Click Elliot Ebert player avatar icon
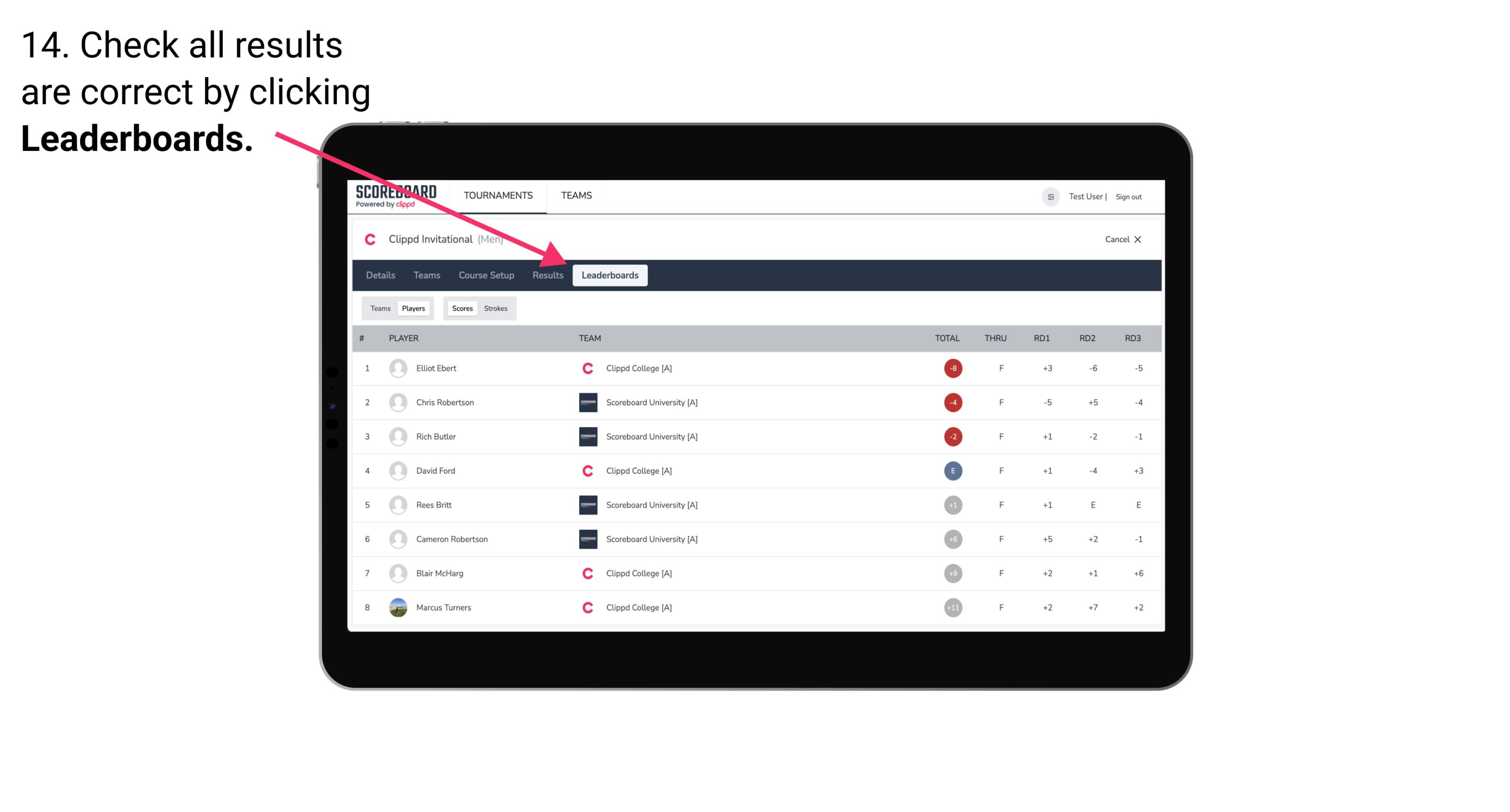 tap(397, 368)
